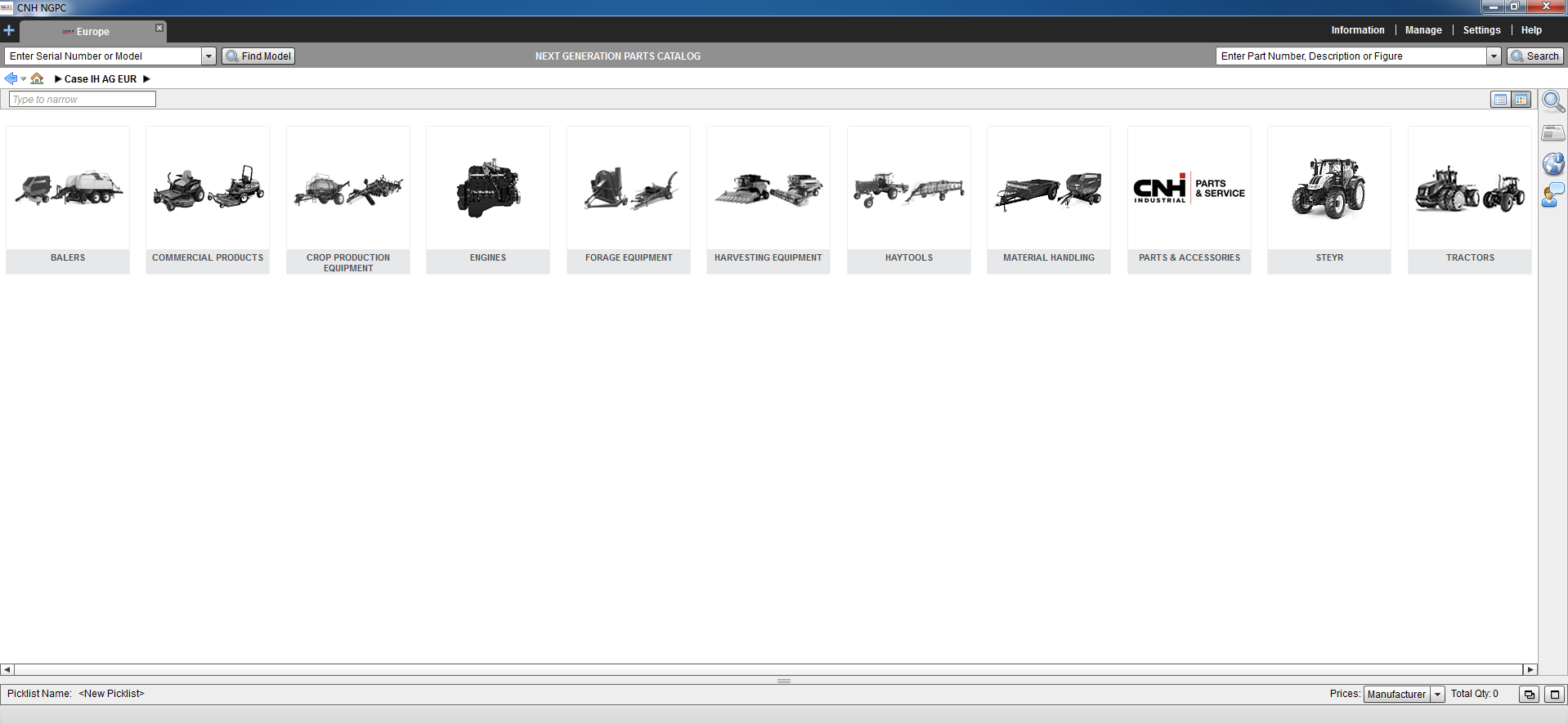The width and height of the screenshot is (1568, 724).
Task: Expand the serial number or model dropdown
Action: click(208, 56)
